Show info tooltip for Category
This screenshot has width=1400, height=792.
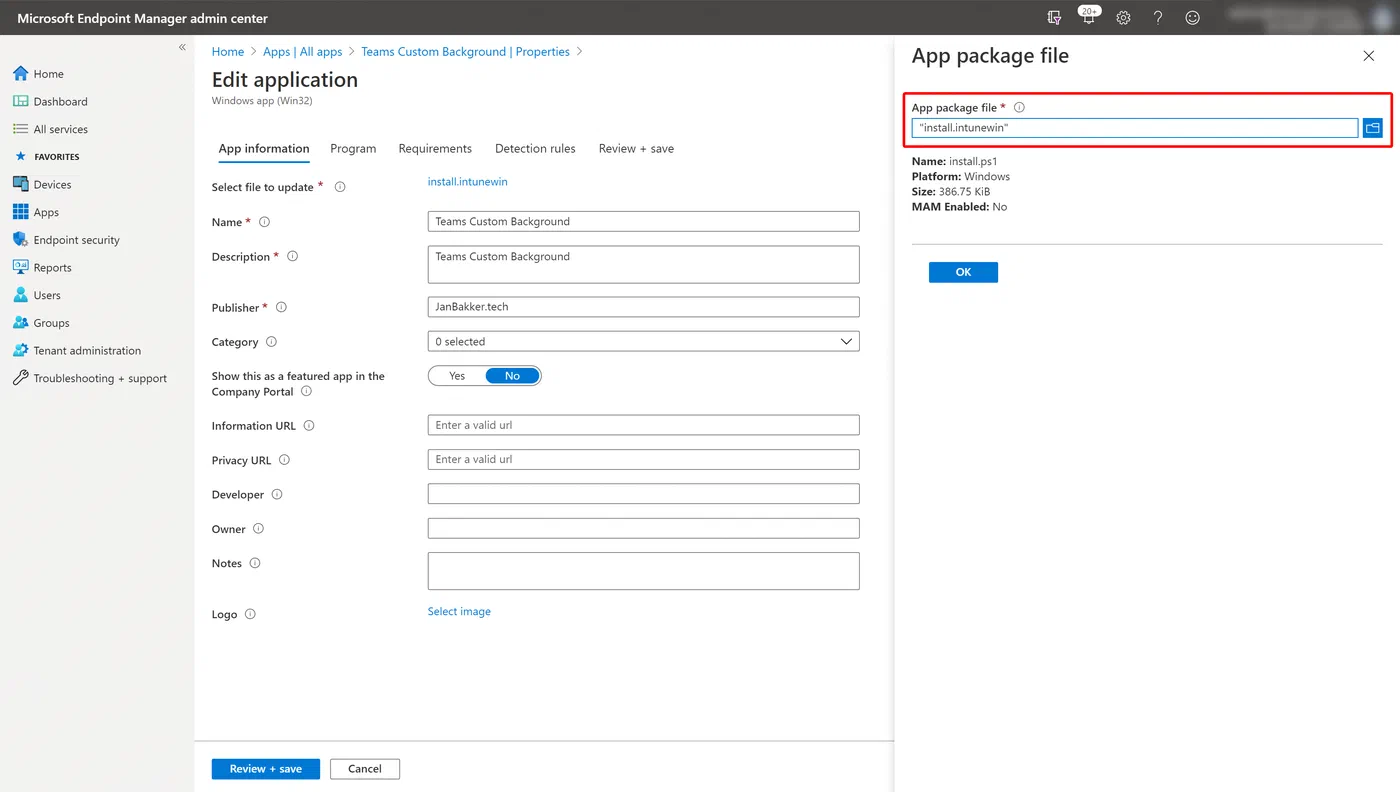[x=271, y=342]
